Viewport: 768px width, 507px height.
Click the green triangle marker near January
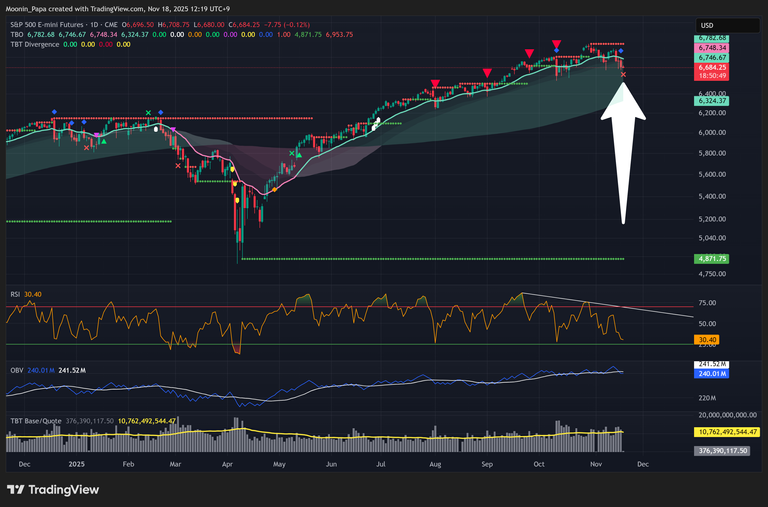point(103,141)
